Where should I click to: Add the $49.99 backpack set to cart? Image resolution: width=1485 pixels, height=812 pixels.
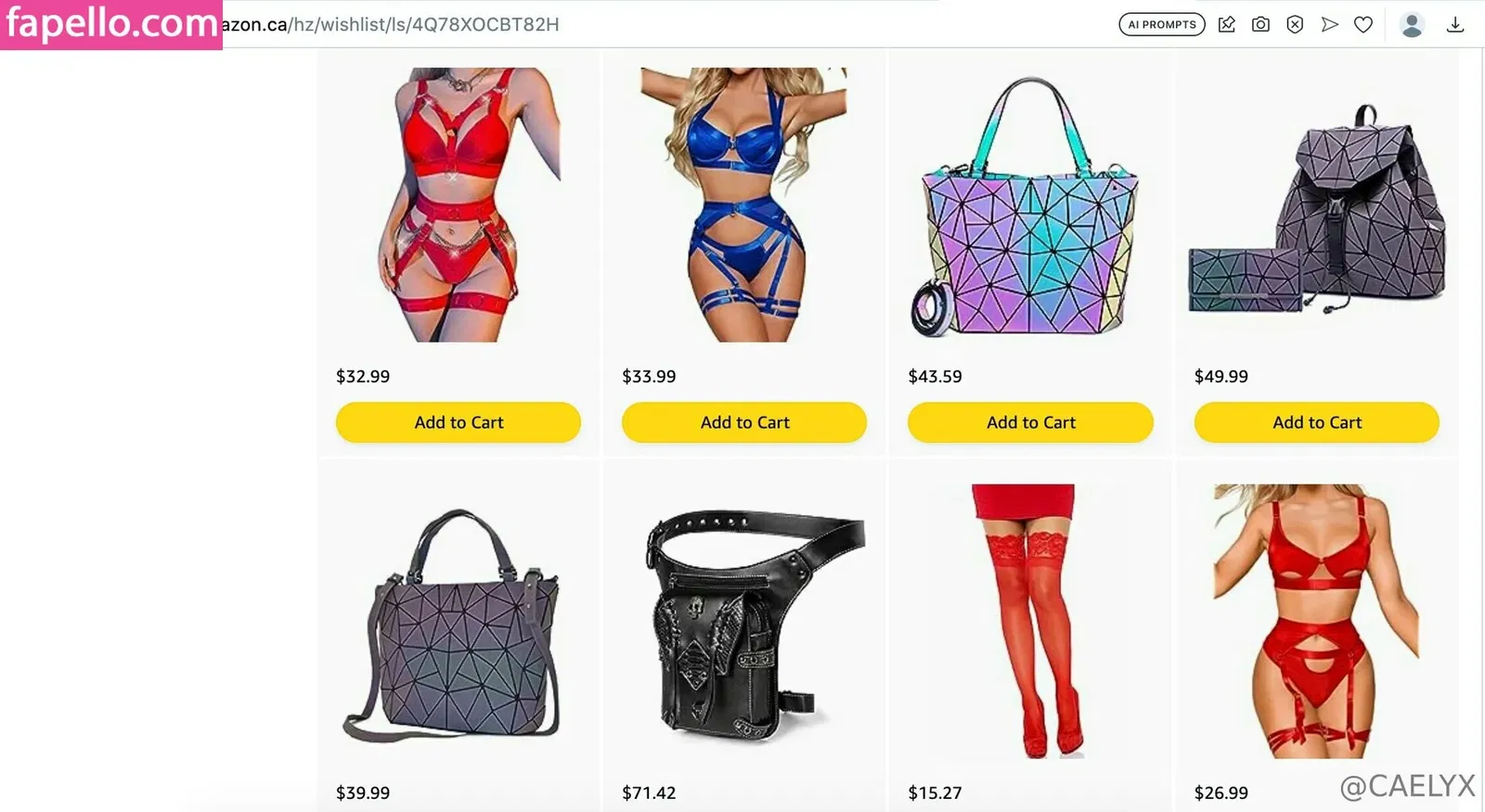click(1317, 422)
